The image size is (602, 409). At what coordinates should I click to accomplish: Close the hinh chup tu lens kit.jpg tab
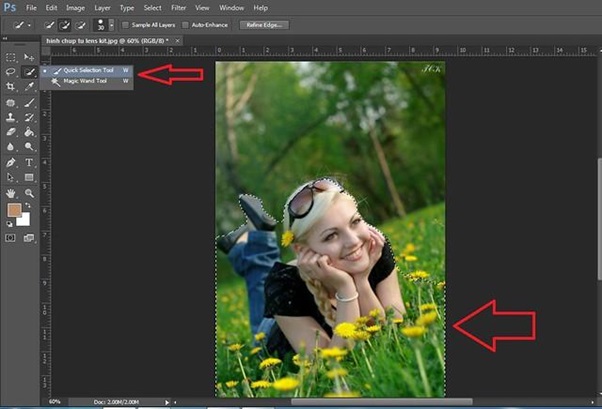177,41
